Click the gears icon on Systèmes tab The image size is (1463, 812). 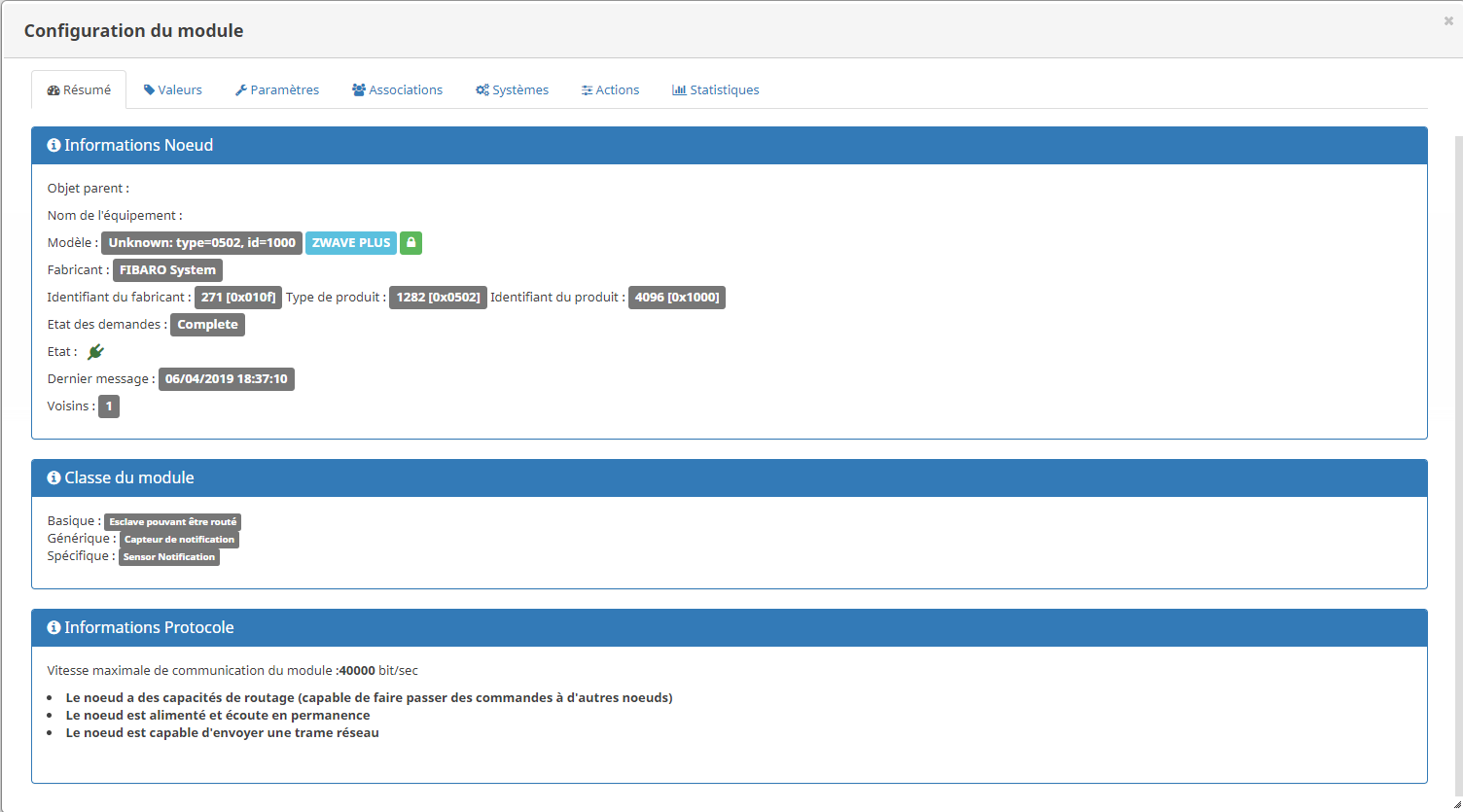[x=482, y=90]
